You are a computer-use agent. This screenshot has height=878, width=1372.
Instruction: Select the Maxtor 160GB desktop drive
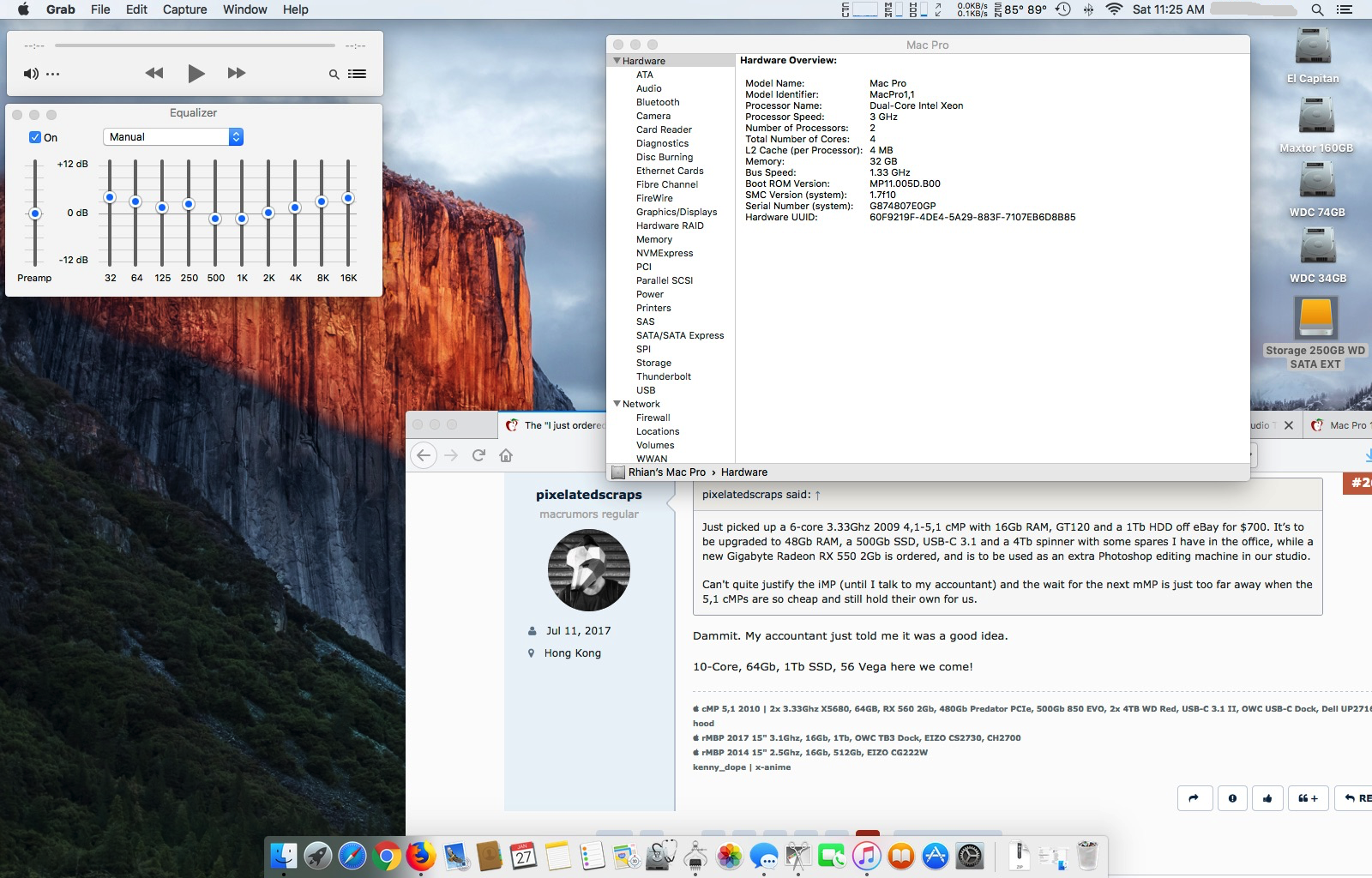[1316, 124]
